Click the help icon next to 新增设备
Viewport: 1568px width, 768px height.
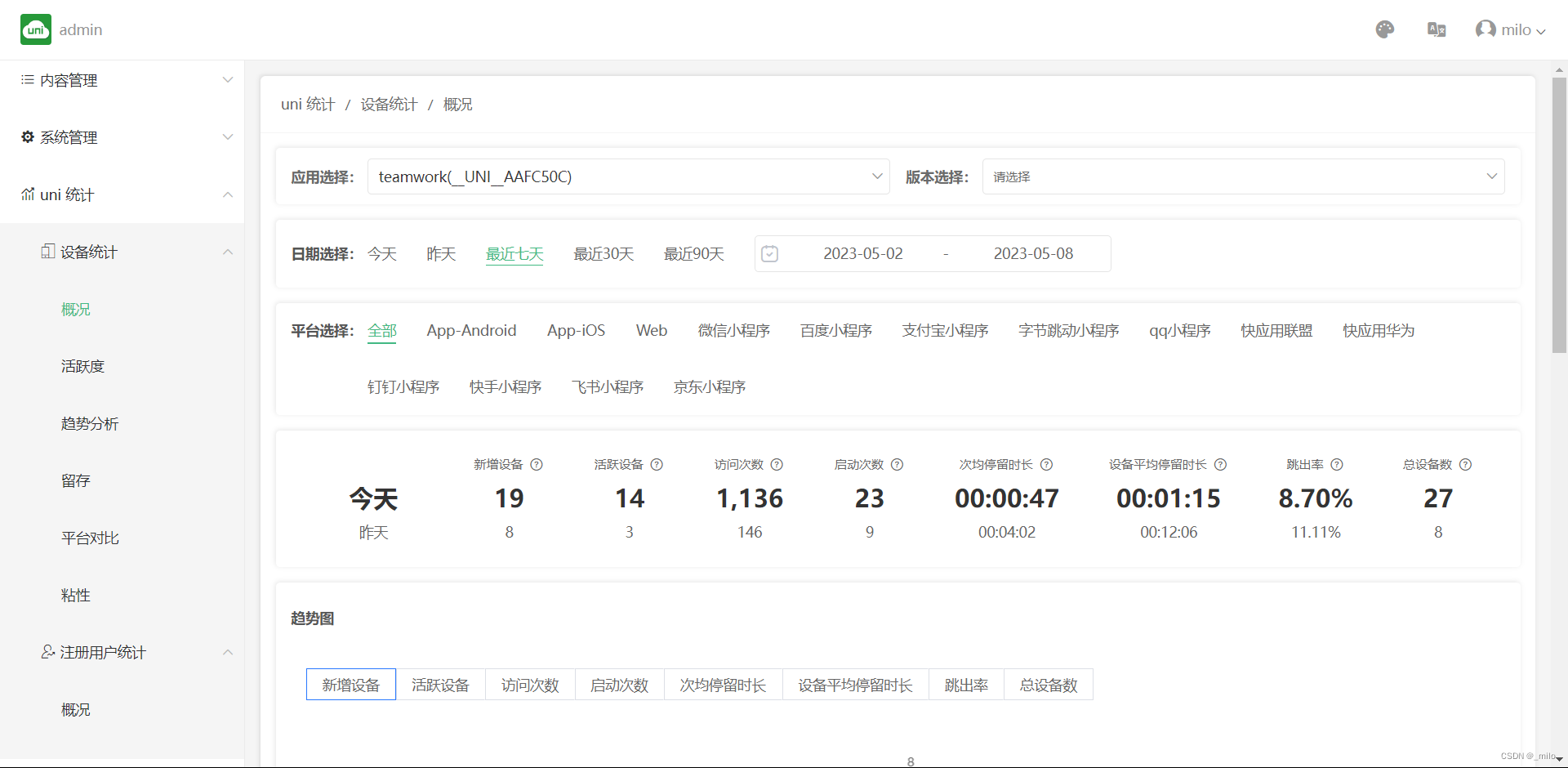tap(537, 464)
